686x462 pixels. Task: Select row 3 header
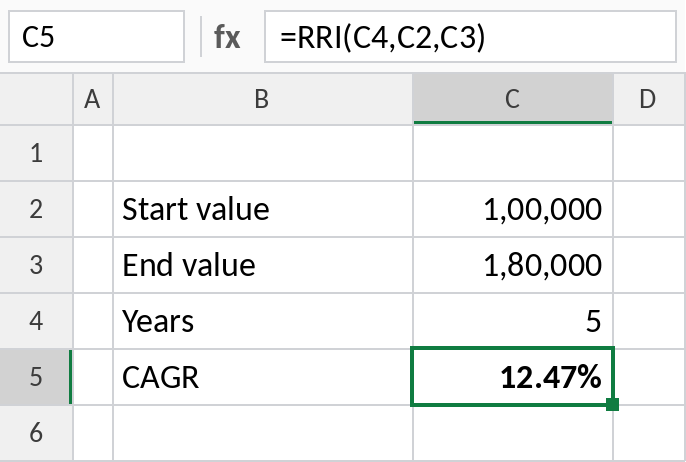(x=36, y=265)
